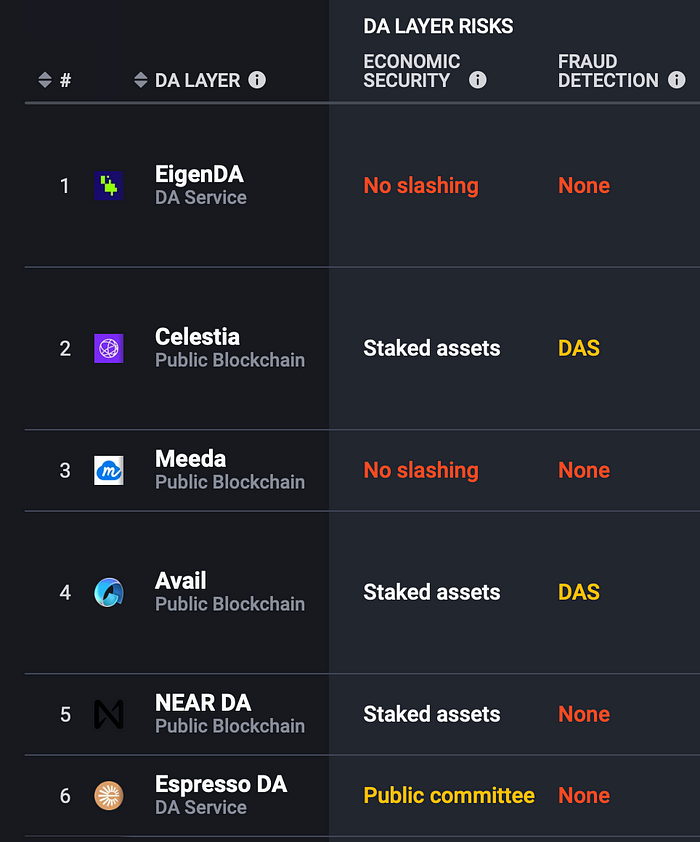The width and height of the screenshot is (700, 842).
Task: Click Espresso DA's Public committee value
Action: [x=449, y=795]
